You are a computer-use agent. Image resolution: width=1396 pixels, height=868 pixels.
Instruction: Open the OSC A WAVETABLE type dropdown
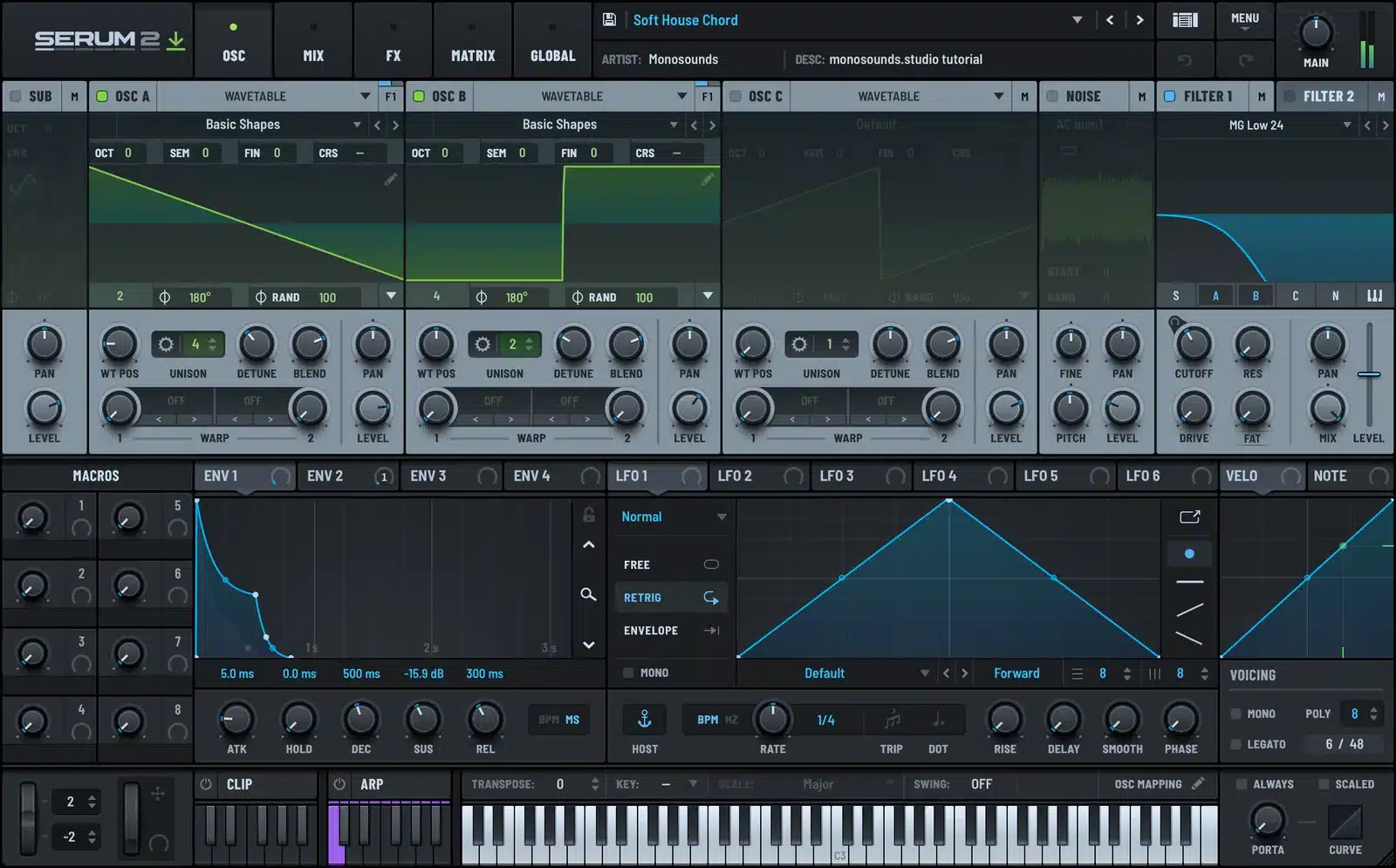point(266,96)
